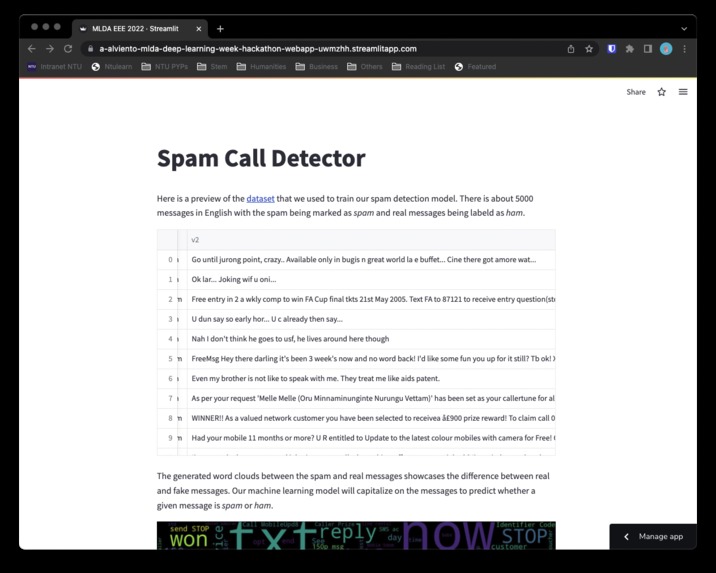
Task: Open Streamlit hamburger menu
Action: pos(683,92)
